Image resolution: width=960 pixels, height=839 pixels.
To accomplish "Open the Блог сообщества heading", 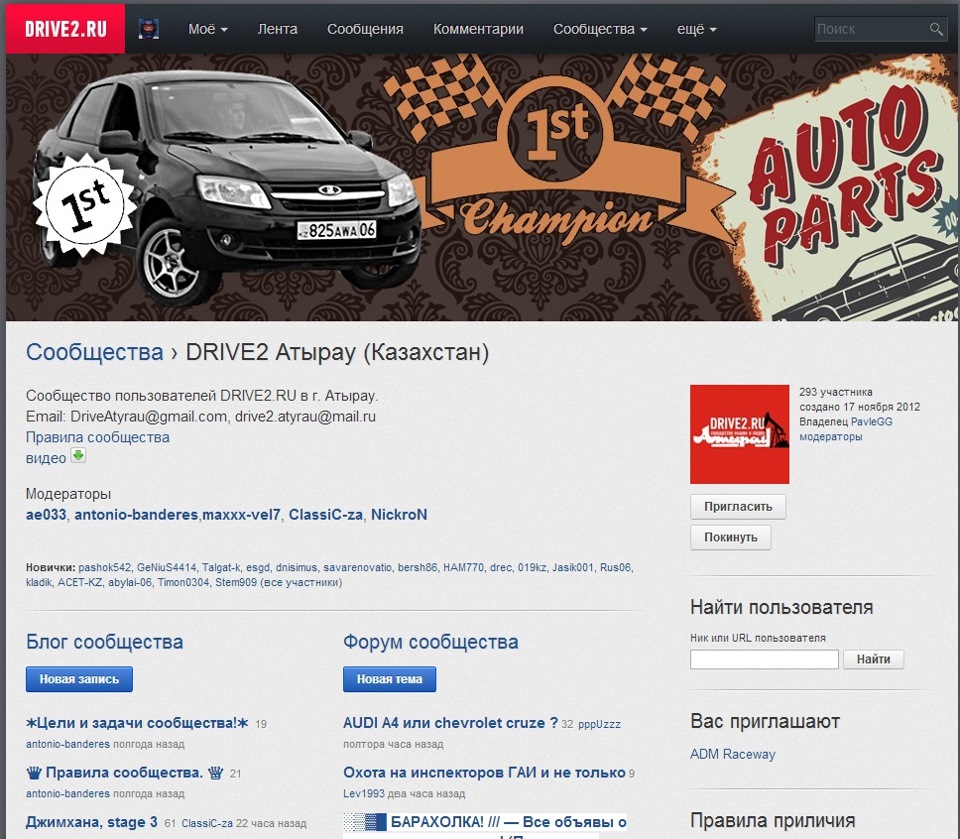I will 105,641.
